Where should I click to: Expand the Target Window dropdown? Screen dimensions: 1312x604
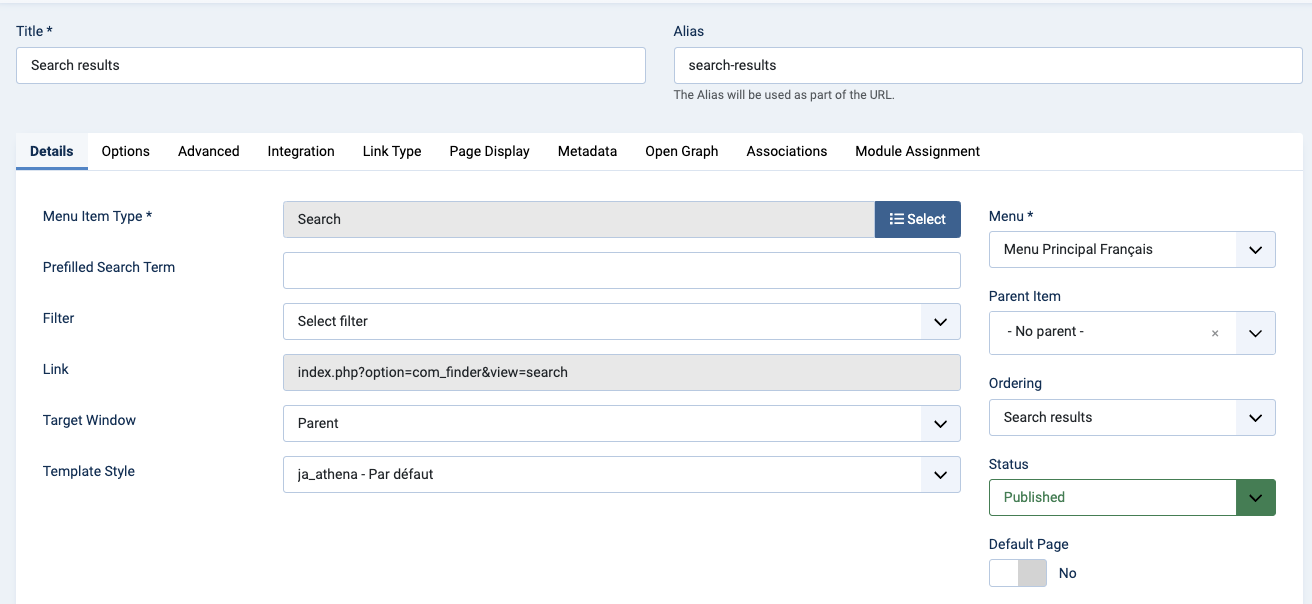621,423
